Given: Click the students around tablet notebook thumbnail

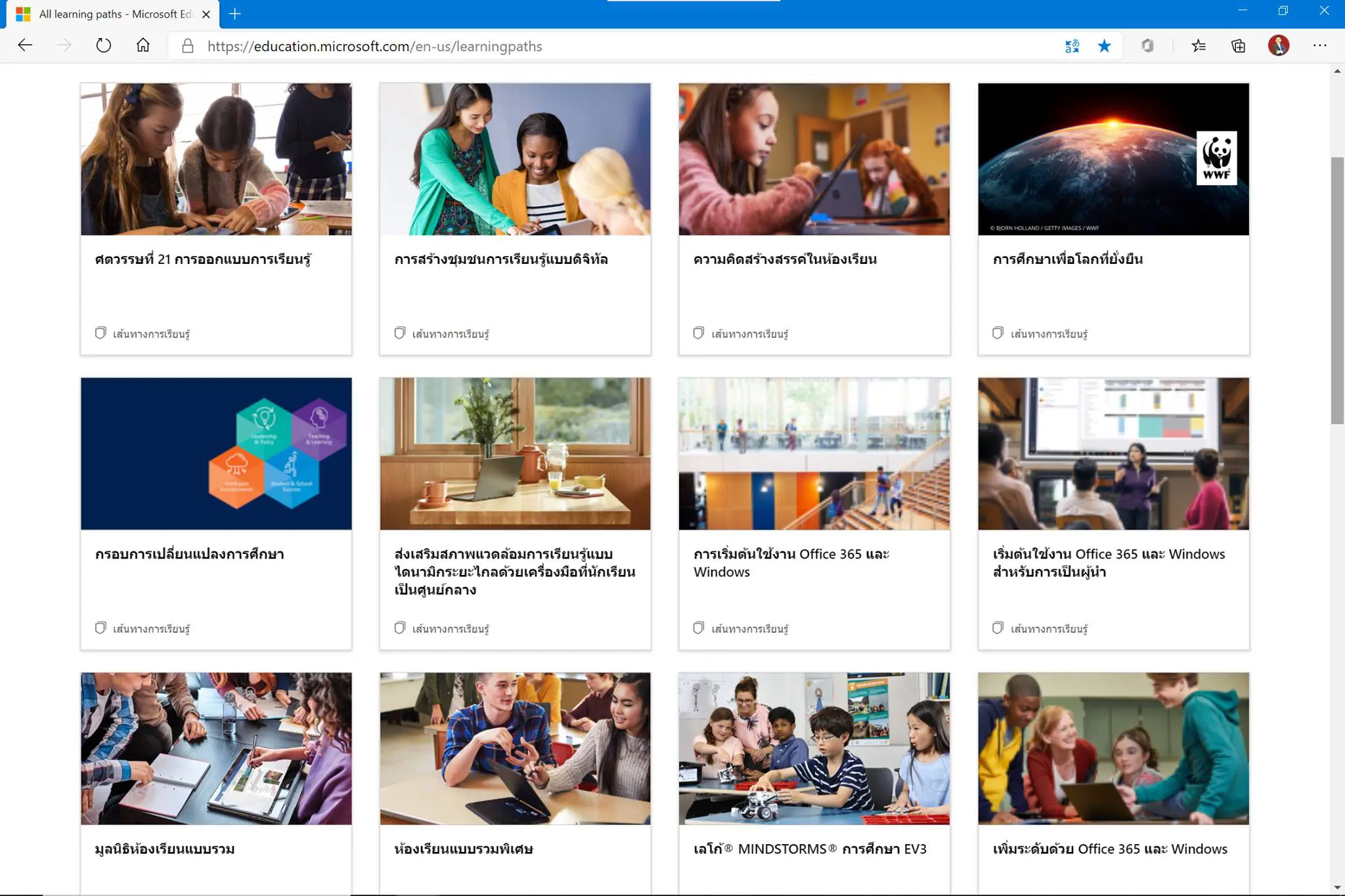Looking at the screenshot, I should [216, 748].
